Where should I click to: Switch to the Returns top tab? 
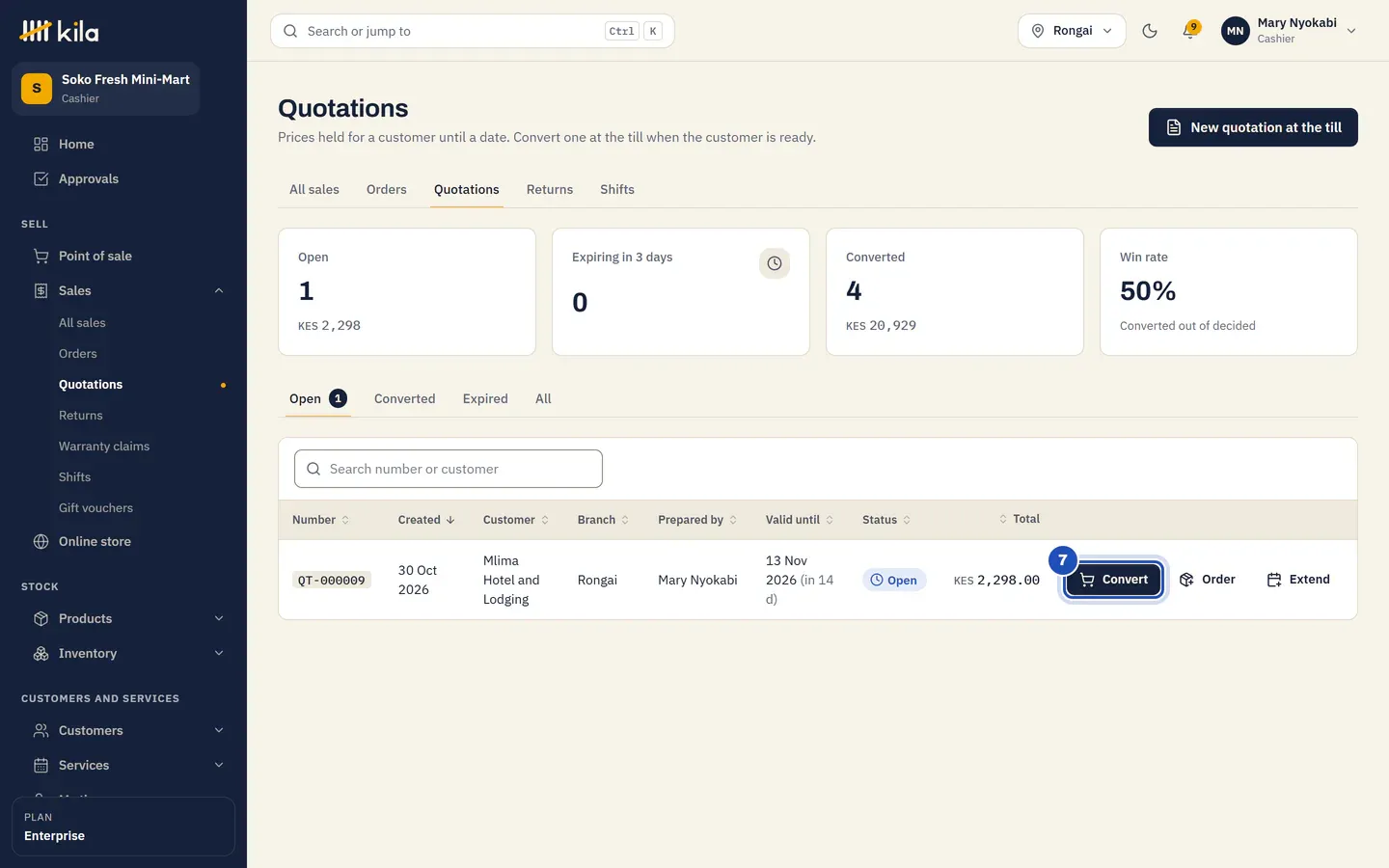point(550,189)
